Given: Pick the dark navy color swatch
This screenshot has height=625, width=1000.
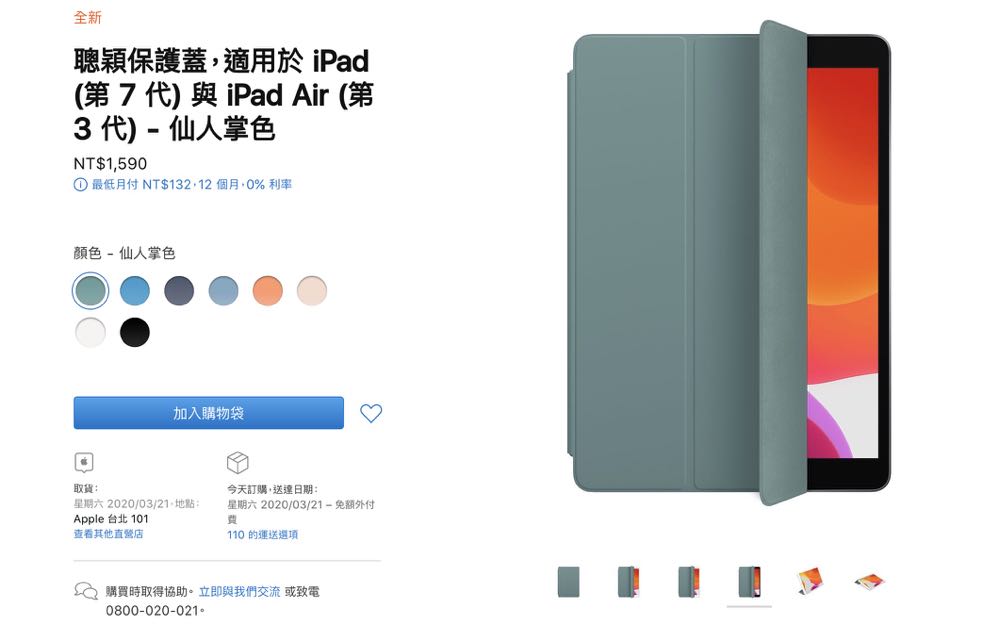Looking at the screenshot, I should [x=179, y=291].
